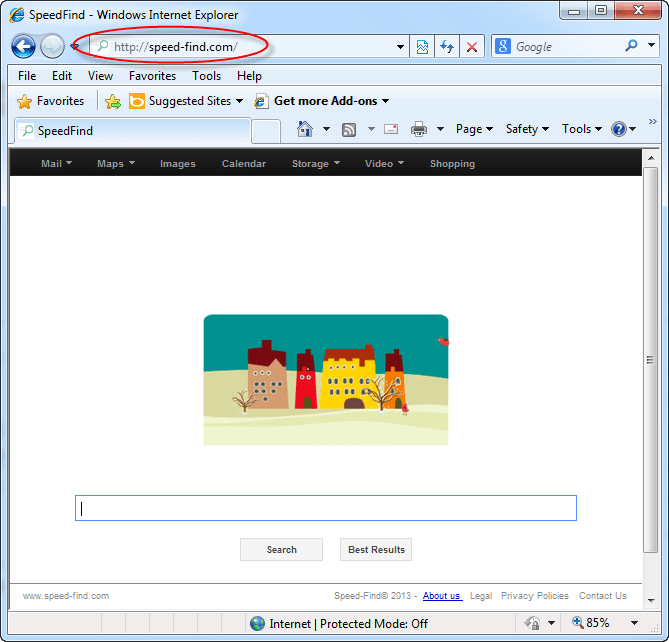Click the Print printer icon
The height and width of the screenshot is (642, 669).
coord(419,129)
